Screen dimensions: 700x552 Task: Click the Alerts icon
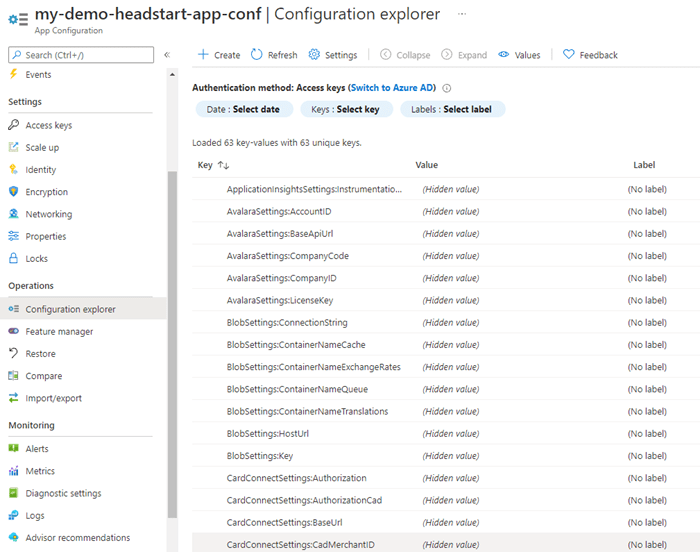pyautogui.click(x=13, y=448)
